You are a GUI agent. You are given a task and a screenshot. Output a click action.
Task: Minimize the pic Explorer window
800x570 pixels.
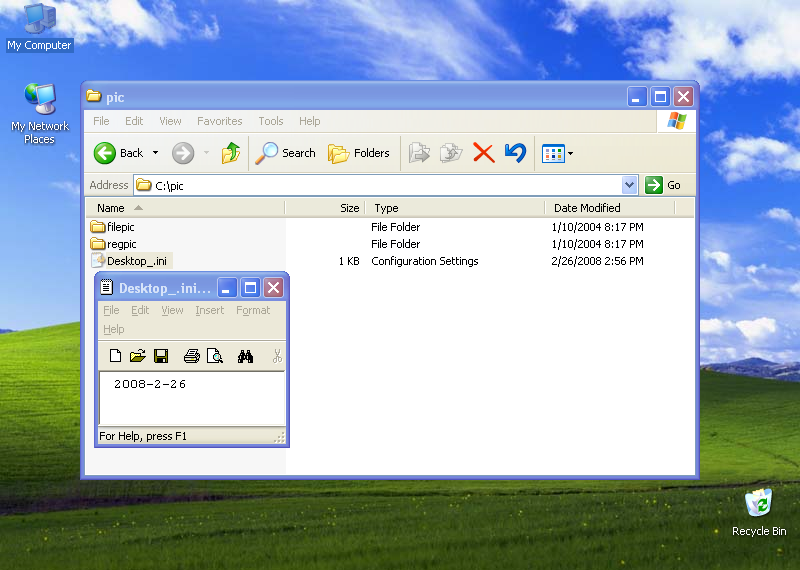pyautogui.click(x=637, y=96)
